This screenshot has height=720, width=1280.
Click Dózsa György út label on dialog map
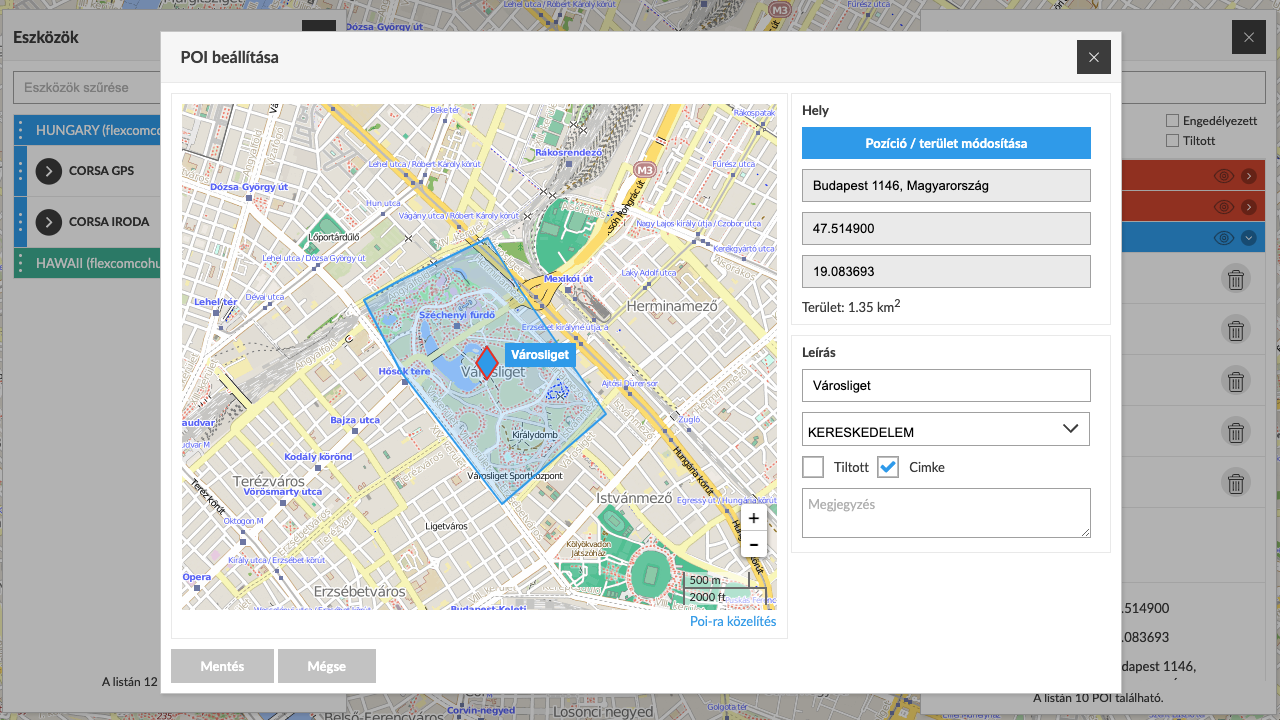coord(248,186)
